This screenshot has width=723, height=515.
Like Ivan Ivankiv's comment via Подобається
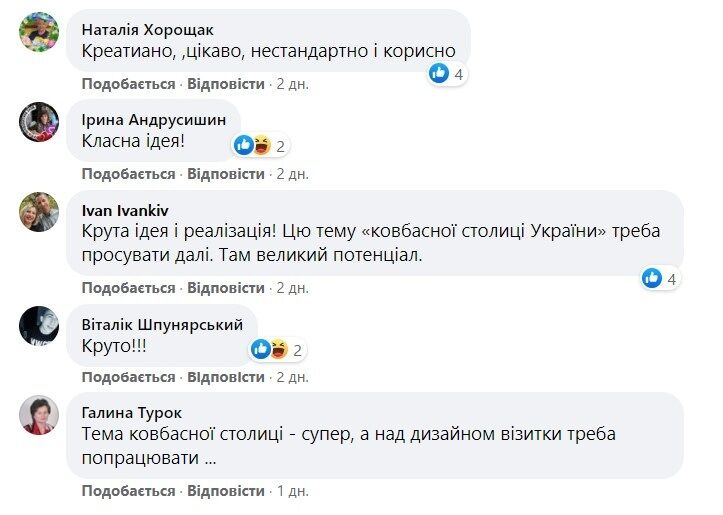[x=128, y=288]
